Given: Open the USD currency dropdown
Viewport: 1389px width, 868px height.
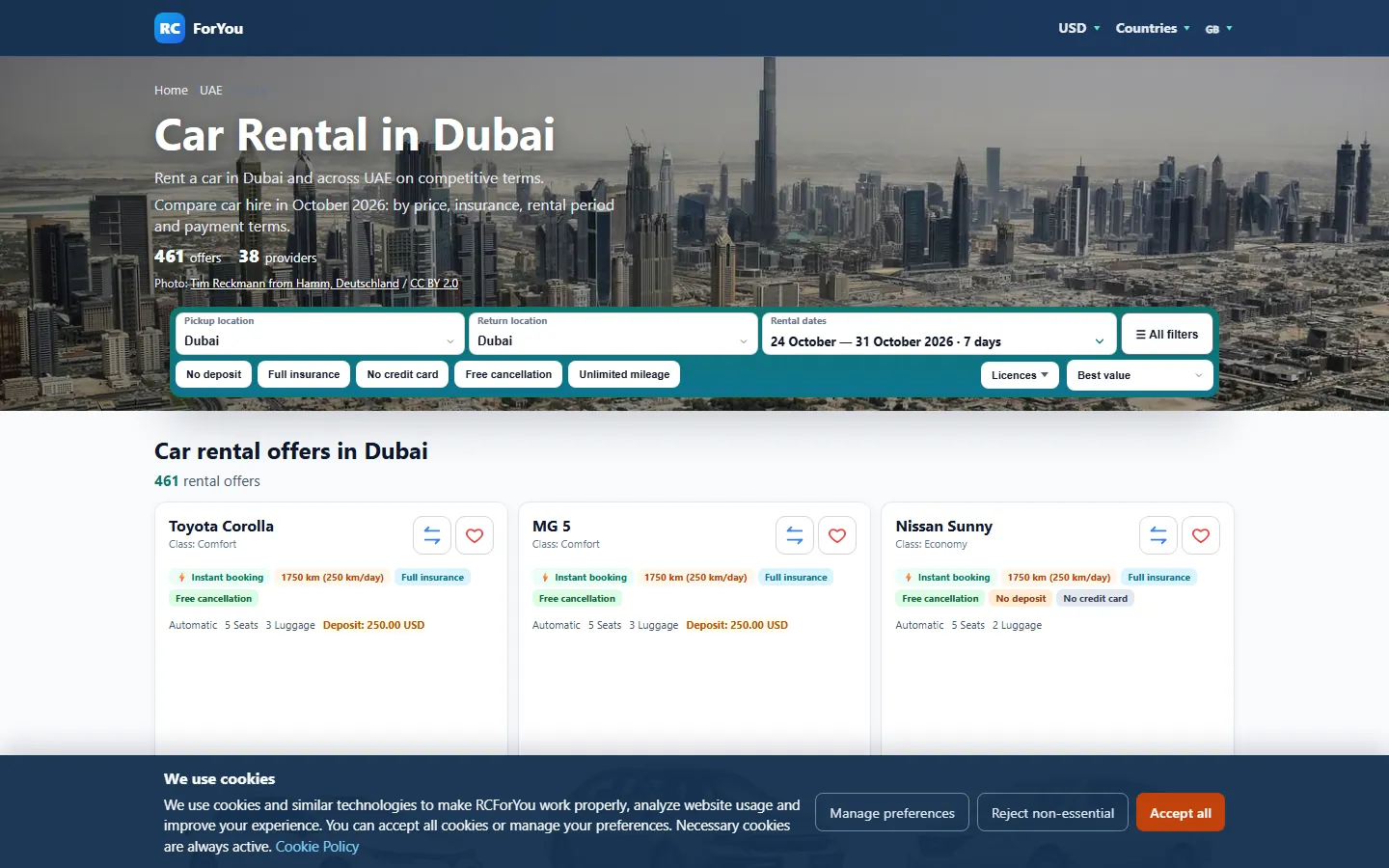Looking at the screenshot, I should pyautogui.click(x=1078, y=28).
